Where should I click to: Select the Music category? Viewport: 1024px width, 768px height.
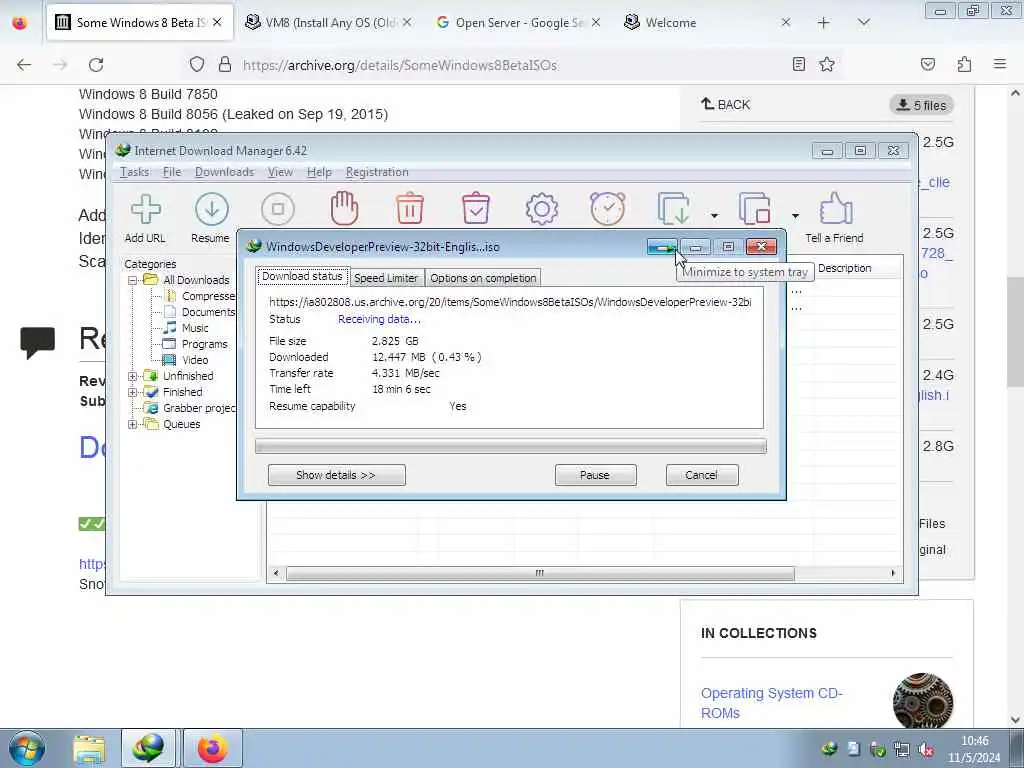coord(186,328)
